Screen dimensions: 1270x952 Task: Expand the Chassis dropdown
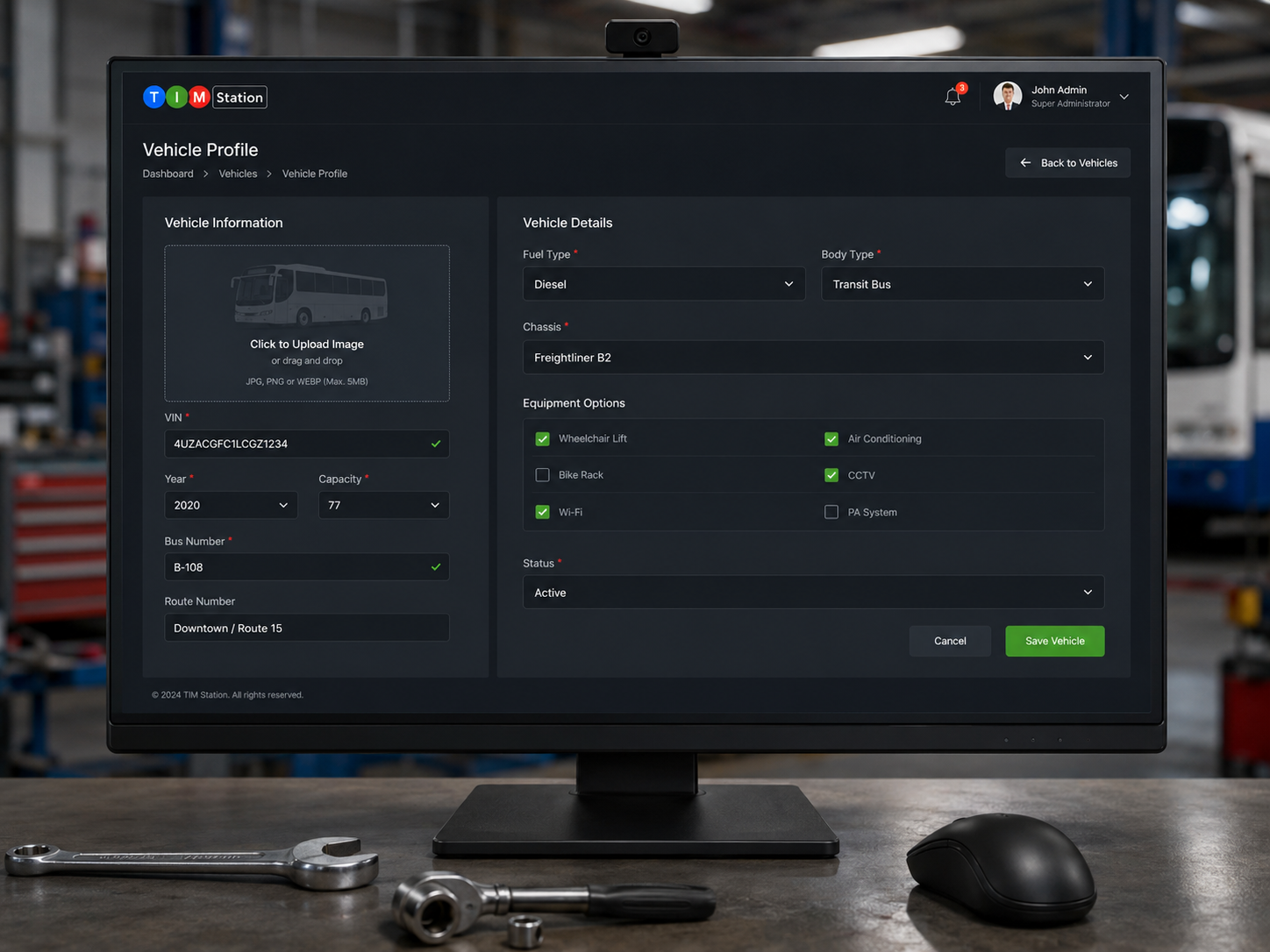(x=813, y=358)
